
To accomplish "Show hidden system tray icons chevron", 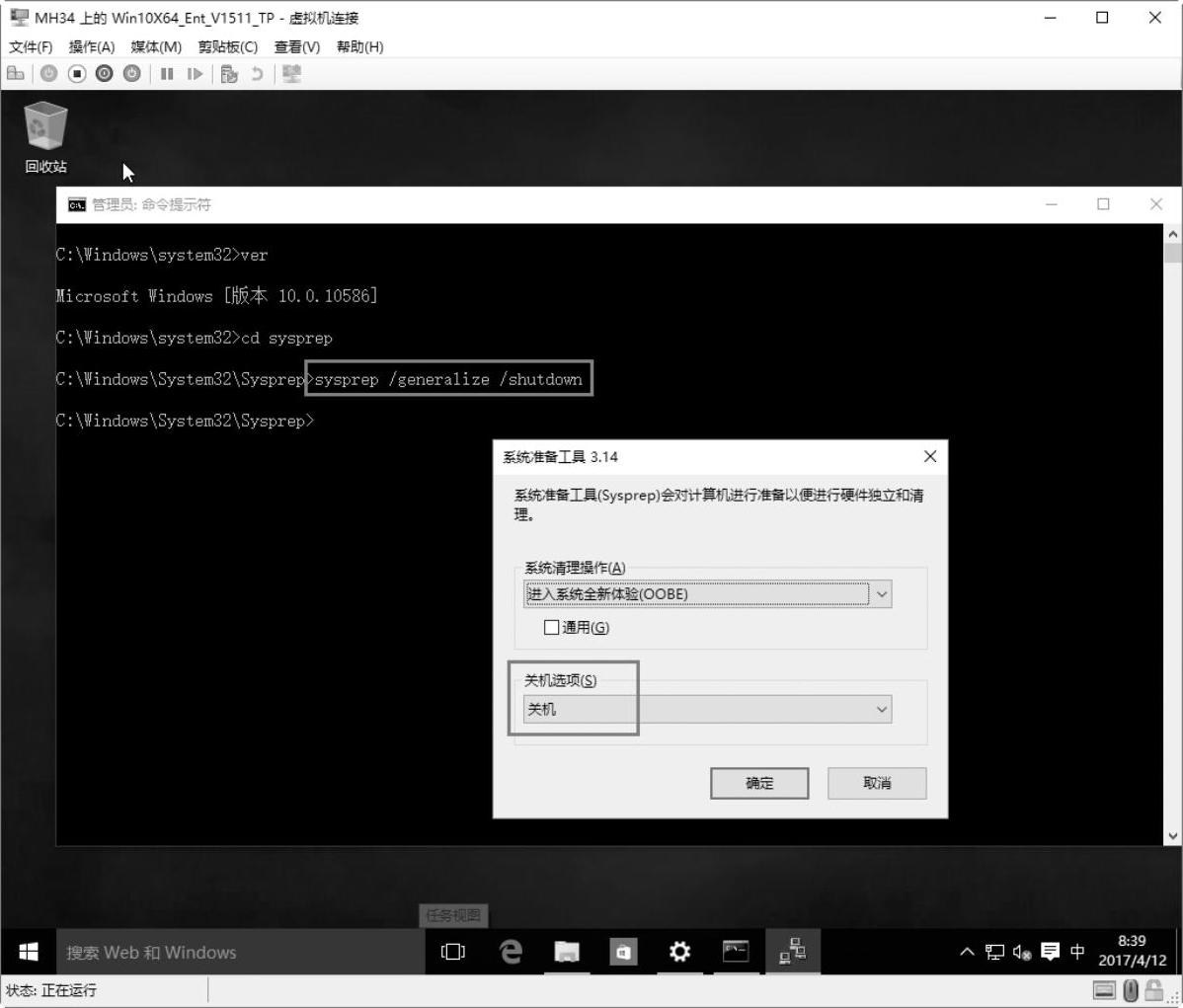I will click(967, 952).
